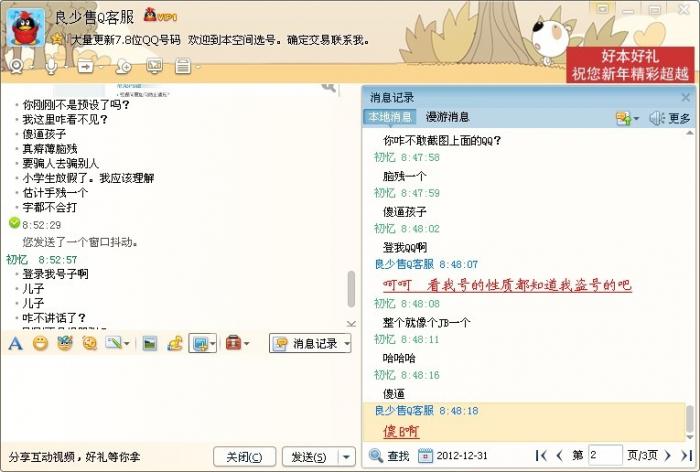700x472 pixels.
Task: Click the 好本好礼 advertisement banner
Action: click(630, 65)
